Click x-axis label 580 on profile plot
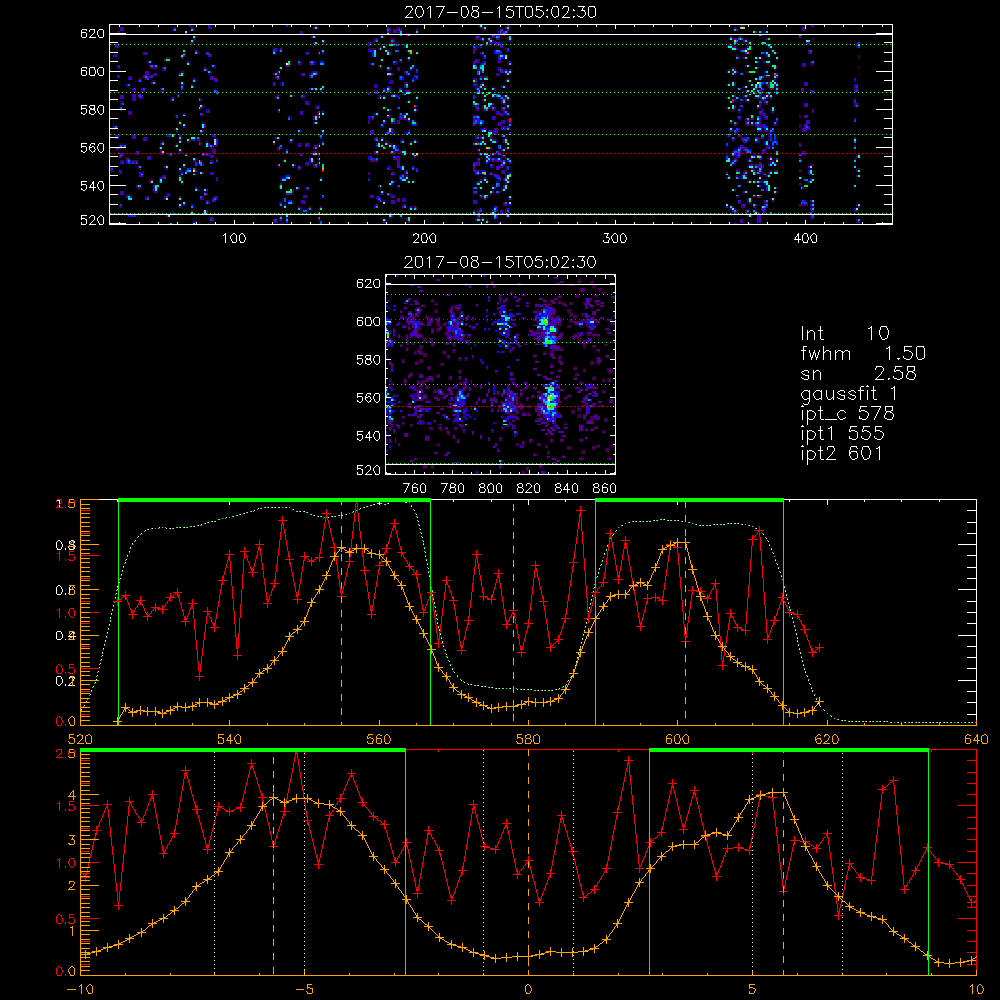 click(x=528, y=740)
